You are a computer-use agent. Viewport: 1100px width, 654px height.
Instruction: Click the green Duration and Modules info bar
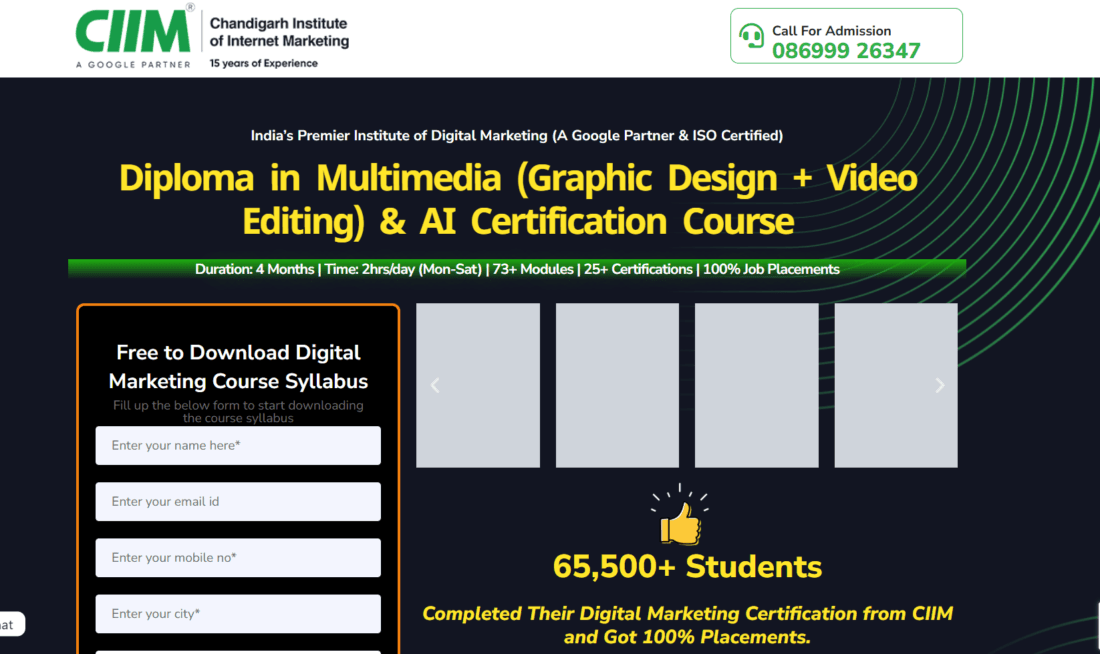517,269
